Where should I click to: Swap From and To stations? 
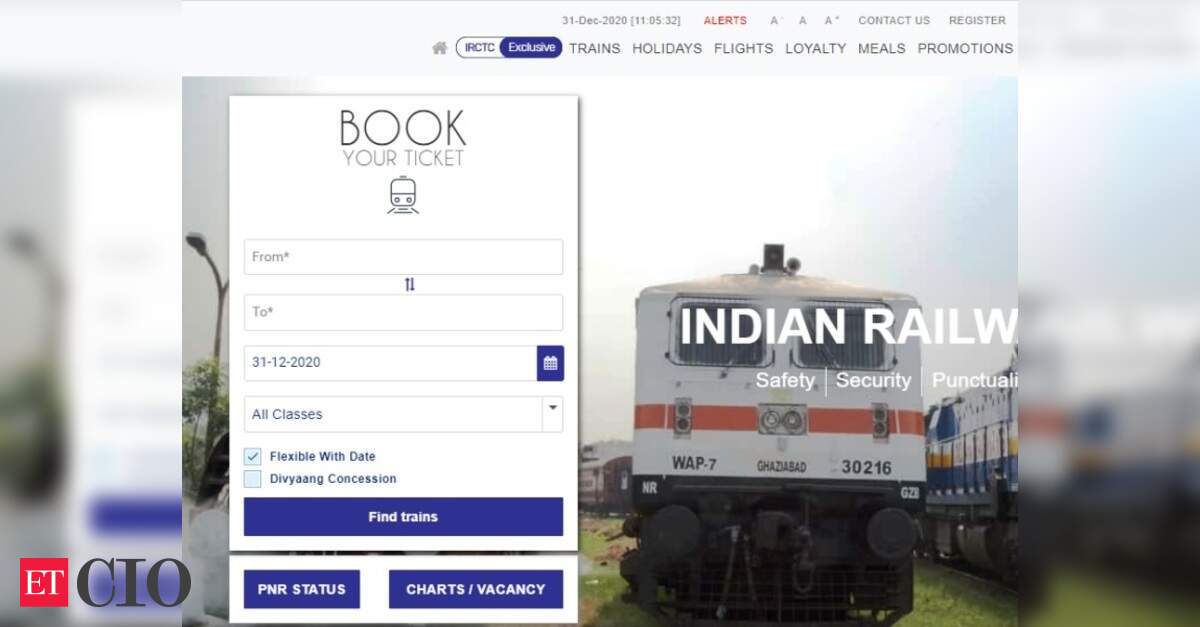409,285
